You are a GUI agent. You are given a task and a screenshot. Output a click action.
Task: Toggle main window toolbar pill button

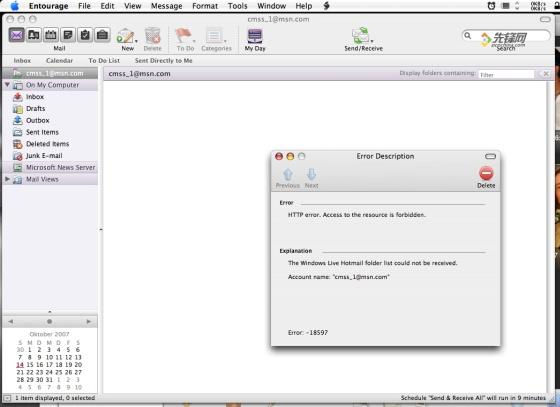point(545,19)
